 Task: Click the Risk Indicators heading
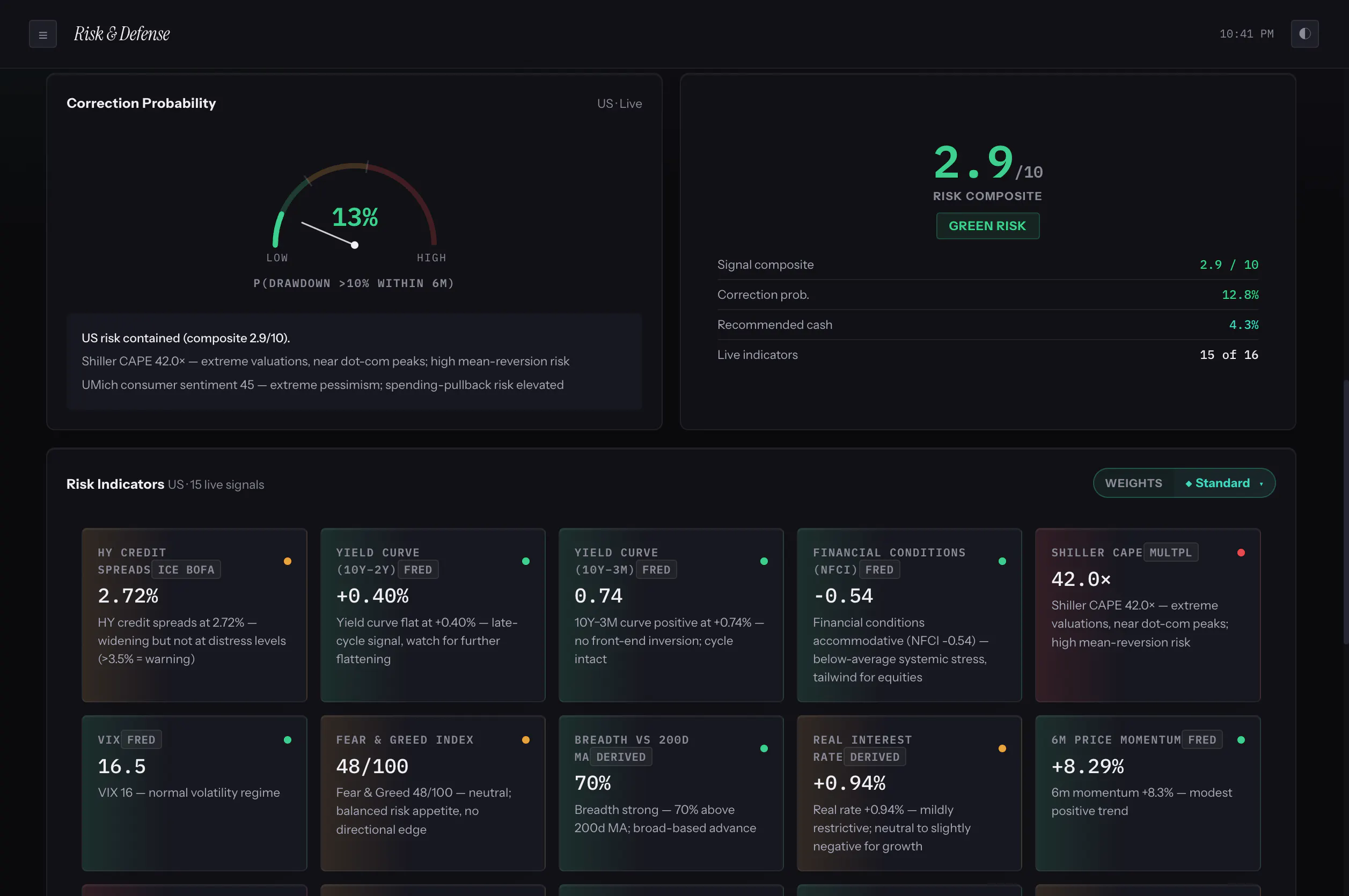115,484
